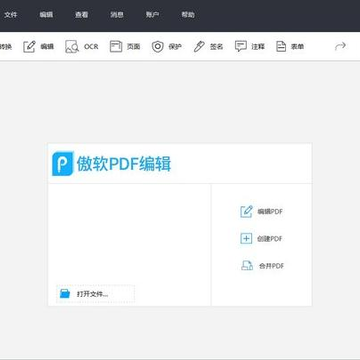
Task: Click the 保护 shield icon
Action: (x=158, y=46)
